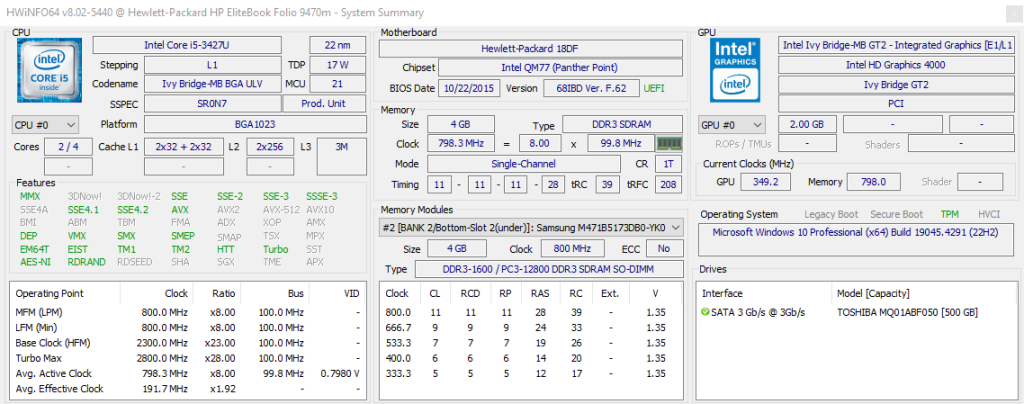Image resolution: width=1024 pixels, height=404 pixels.
Task: Click the Intel Core i5-3427U name field
Action: point(197,45)
